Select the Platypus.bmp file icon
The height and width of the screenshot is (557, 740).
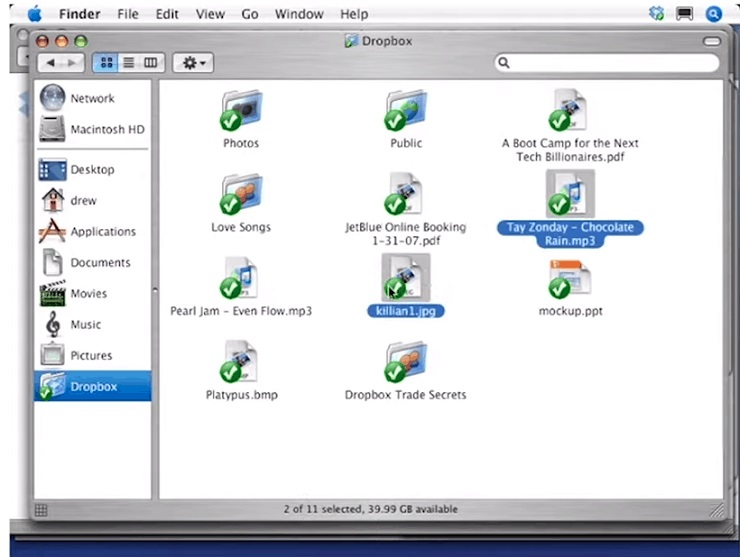[241, 362]
